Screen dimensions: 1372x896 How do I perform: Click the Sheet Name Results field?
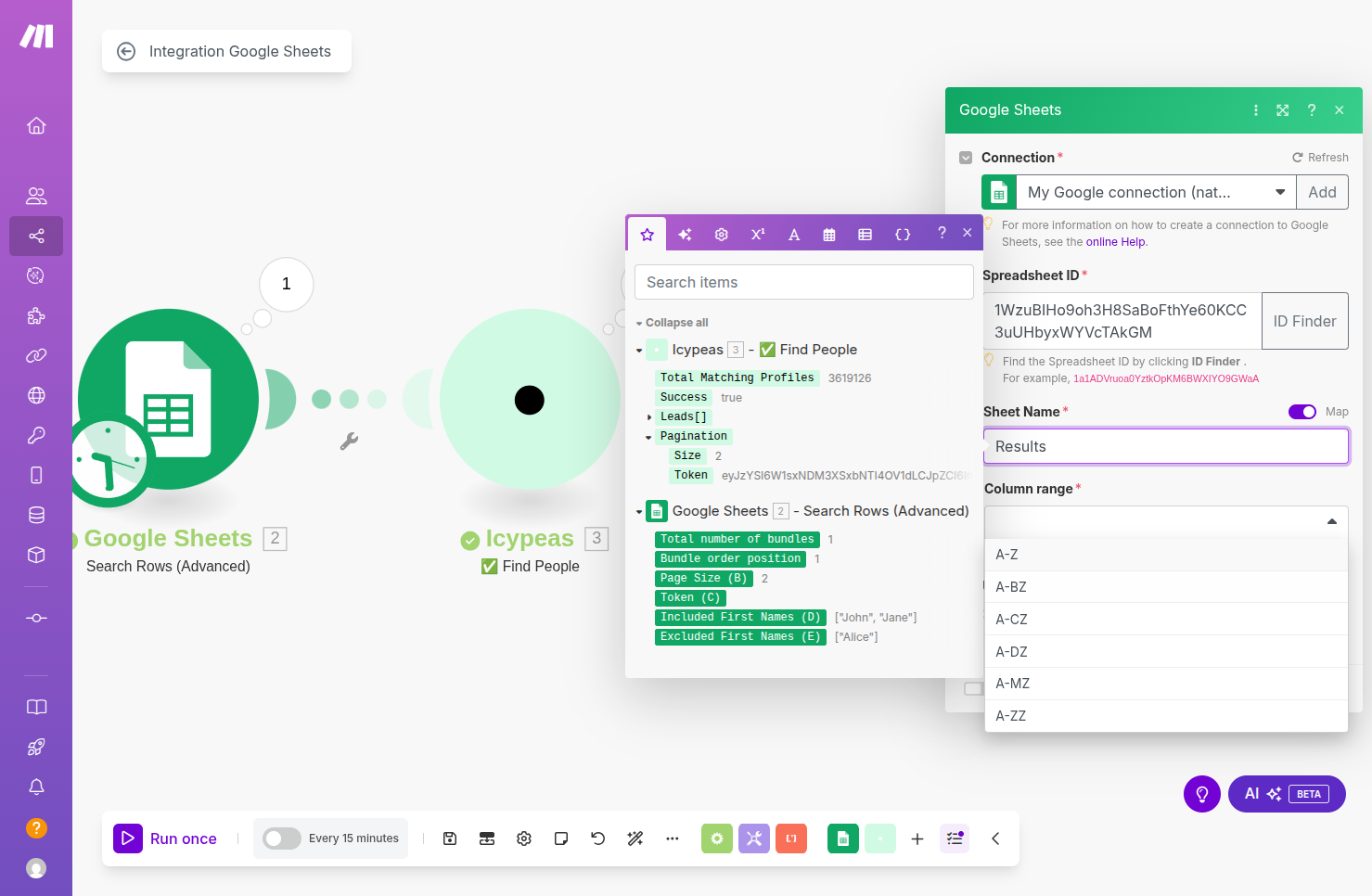point(1166,446)
